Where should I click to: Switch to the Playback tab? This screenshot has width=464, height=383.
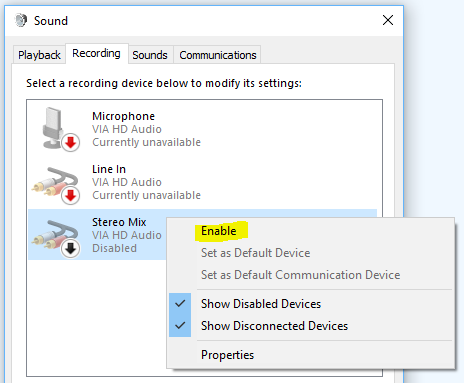pos(39,55)
